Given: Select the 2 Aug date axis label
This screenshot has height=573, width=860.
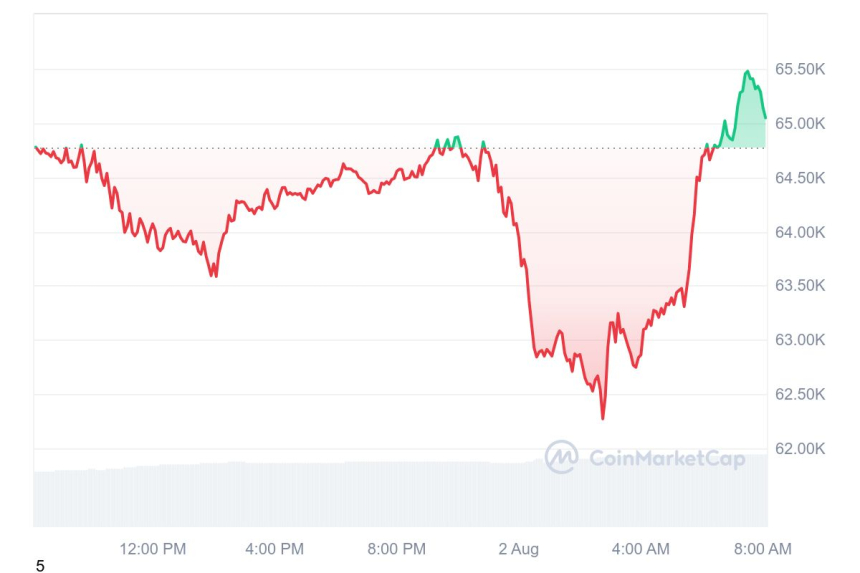Looking at the screenshot, I should pos(518,549).
